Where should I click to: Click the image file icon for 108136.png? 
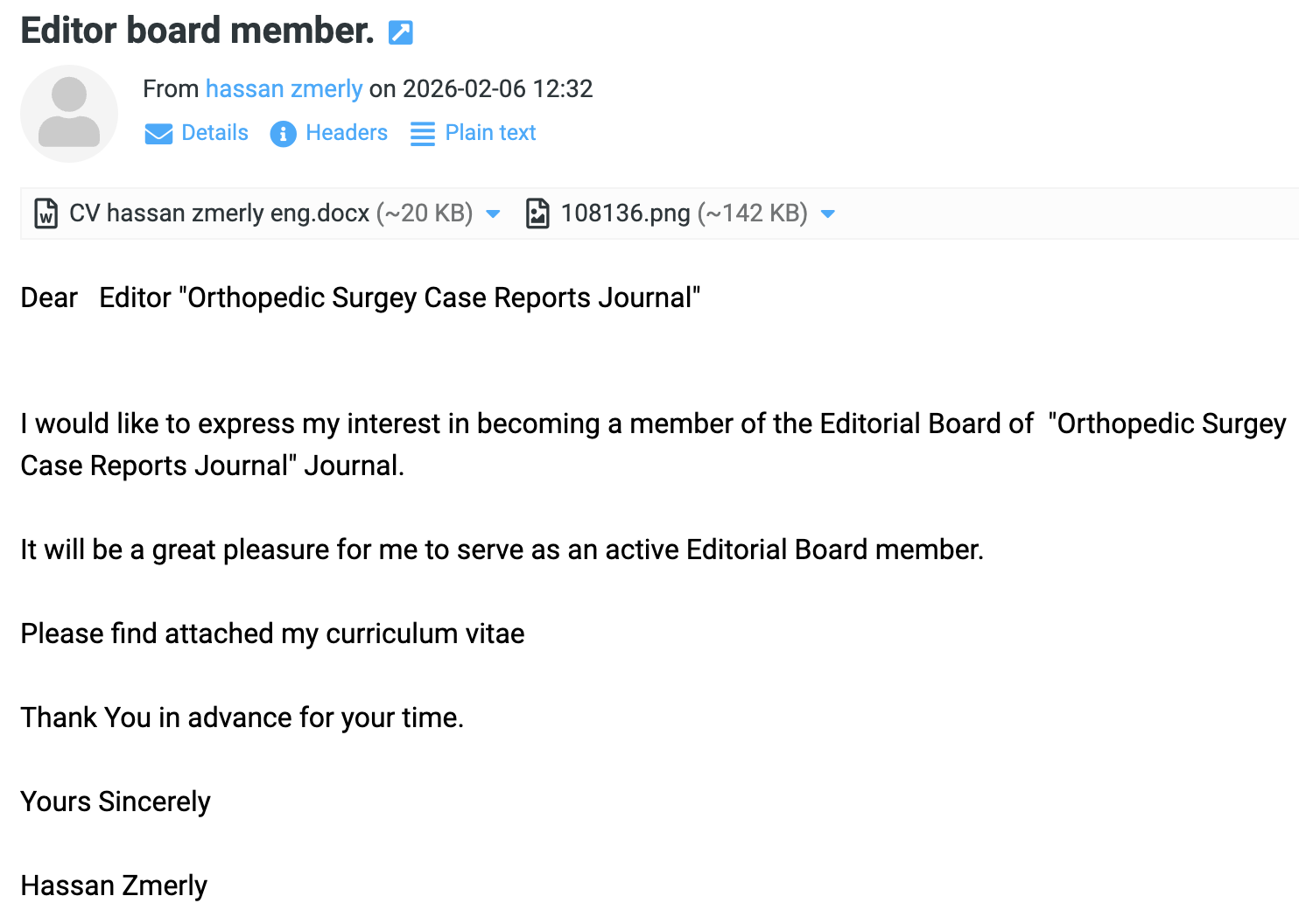tap(537, 213)
